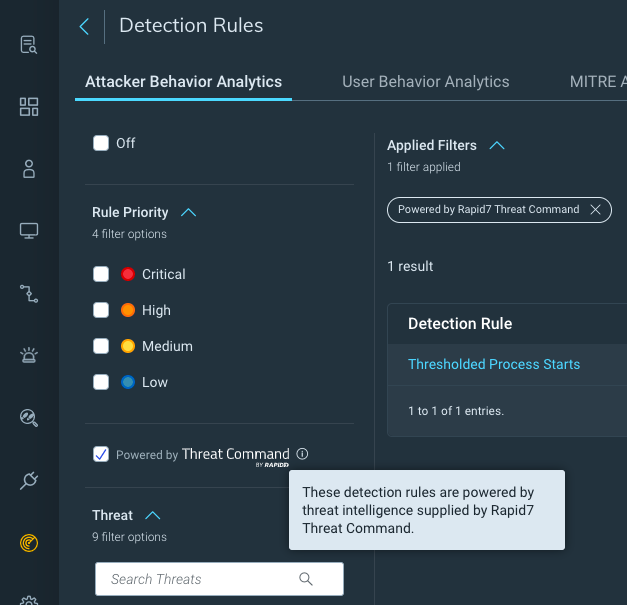This screenshot has width=627, height=605.
Task: Select the Attacker Behavior Analytics tab
Action: [183, 82]
